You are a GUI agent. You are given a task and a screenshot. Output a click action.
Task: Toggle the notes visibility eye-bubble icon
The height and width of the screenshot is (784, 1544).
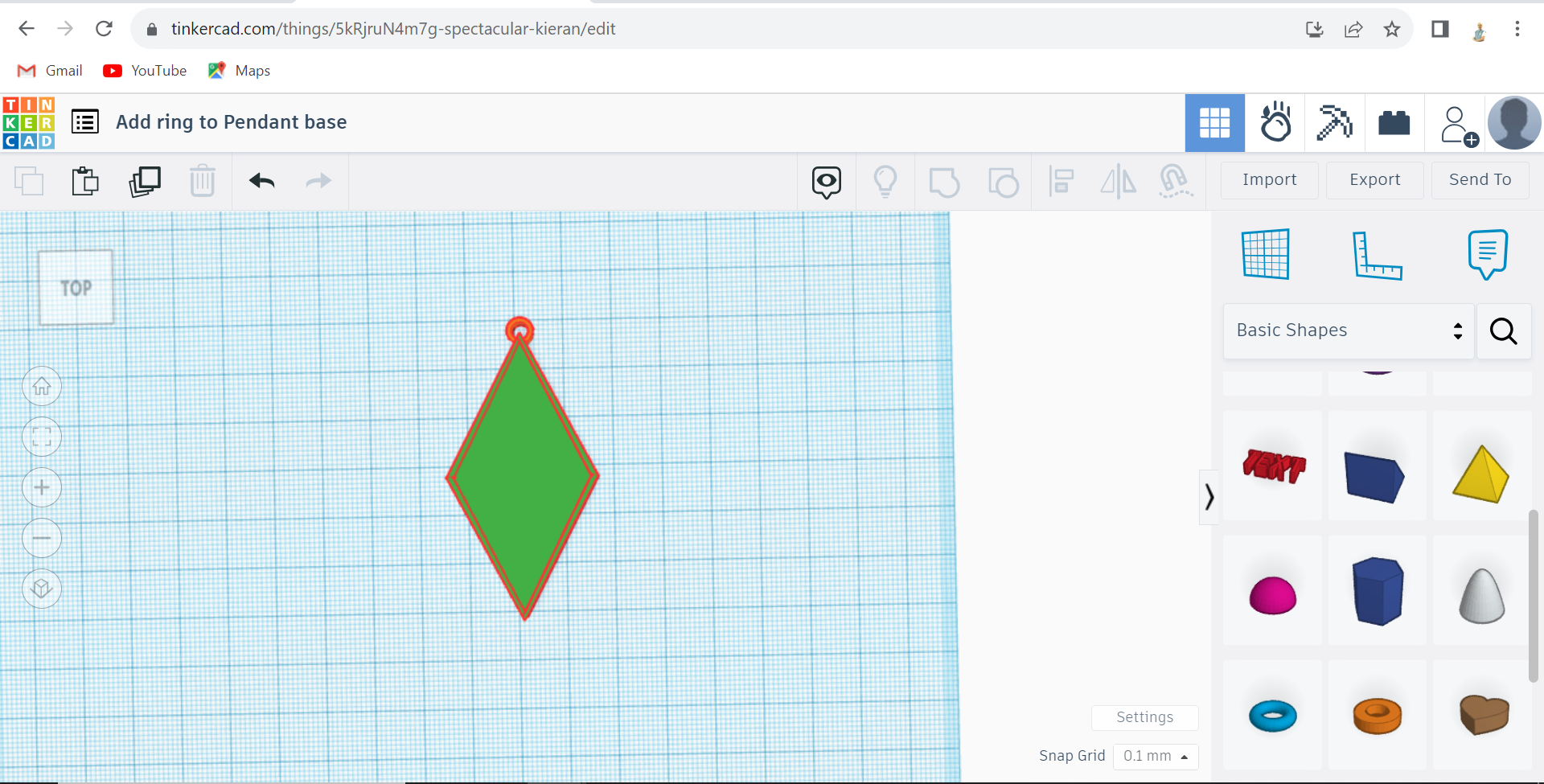[827, 182]
